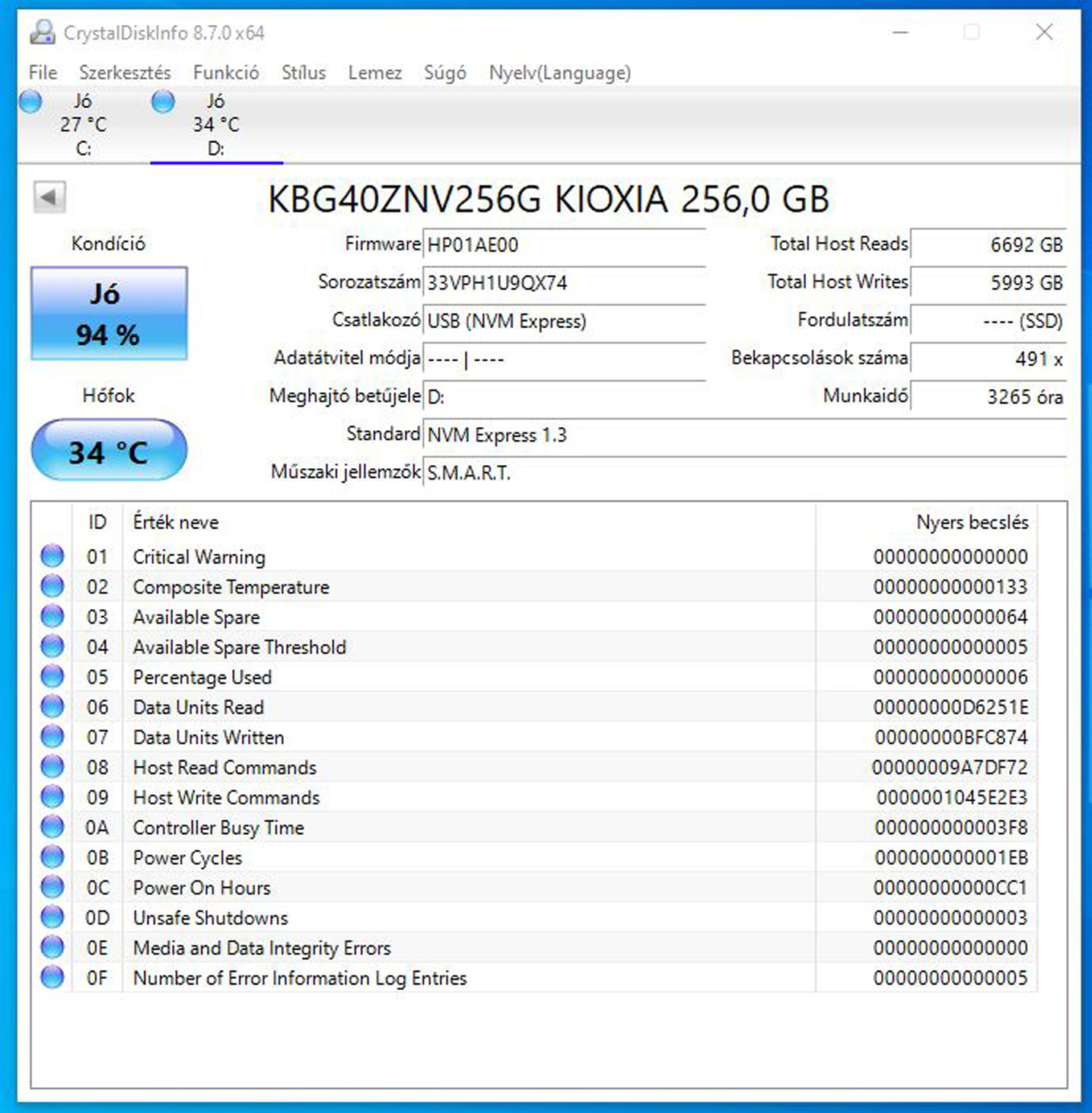Image resolution: width=1092 pixels, height=1113 pixels.
Task: Open the Nyelv(Language) menu
Action: point(559,72)
